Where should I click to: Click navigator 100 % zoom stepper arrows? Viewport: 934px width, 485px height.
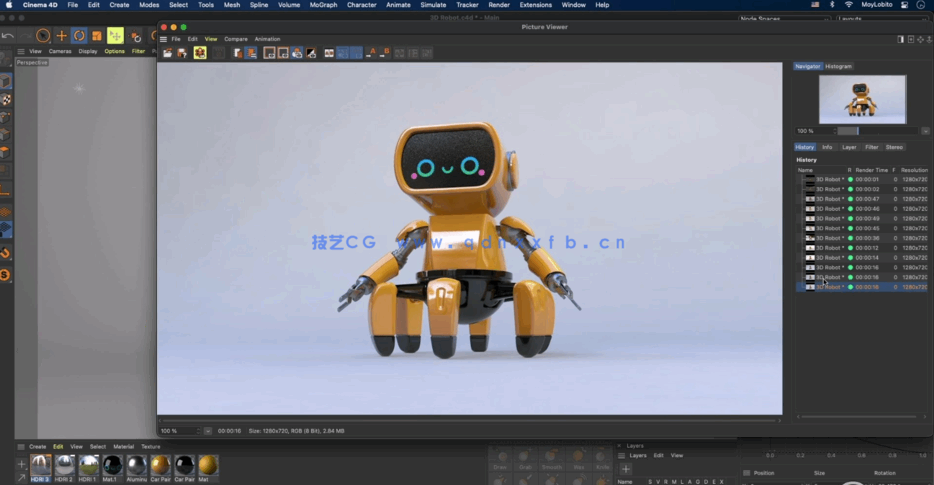pyautogui.click(x=835, y=131)
